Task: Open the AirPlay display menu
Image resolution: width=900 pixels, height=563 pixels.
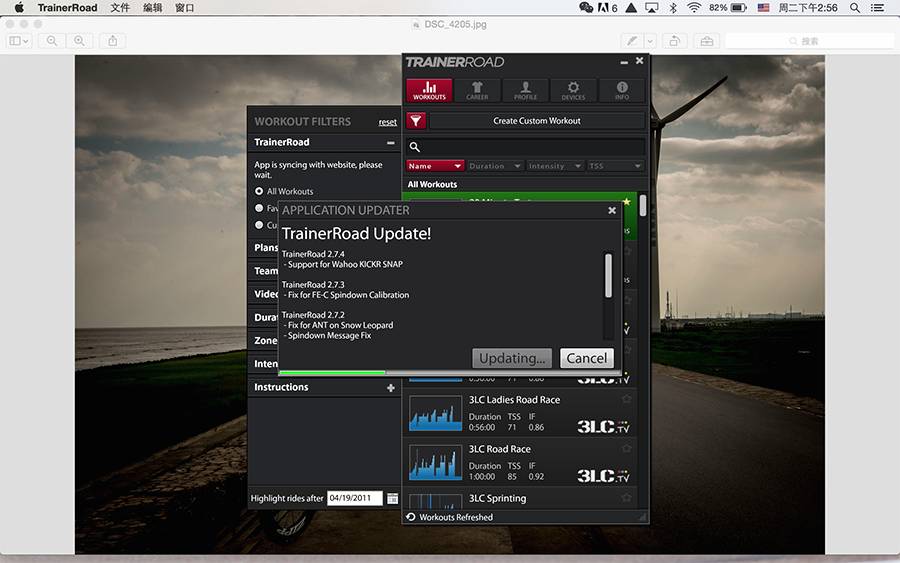Action: coord(652,7)
